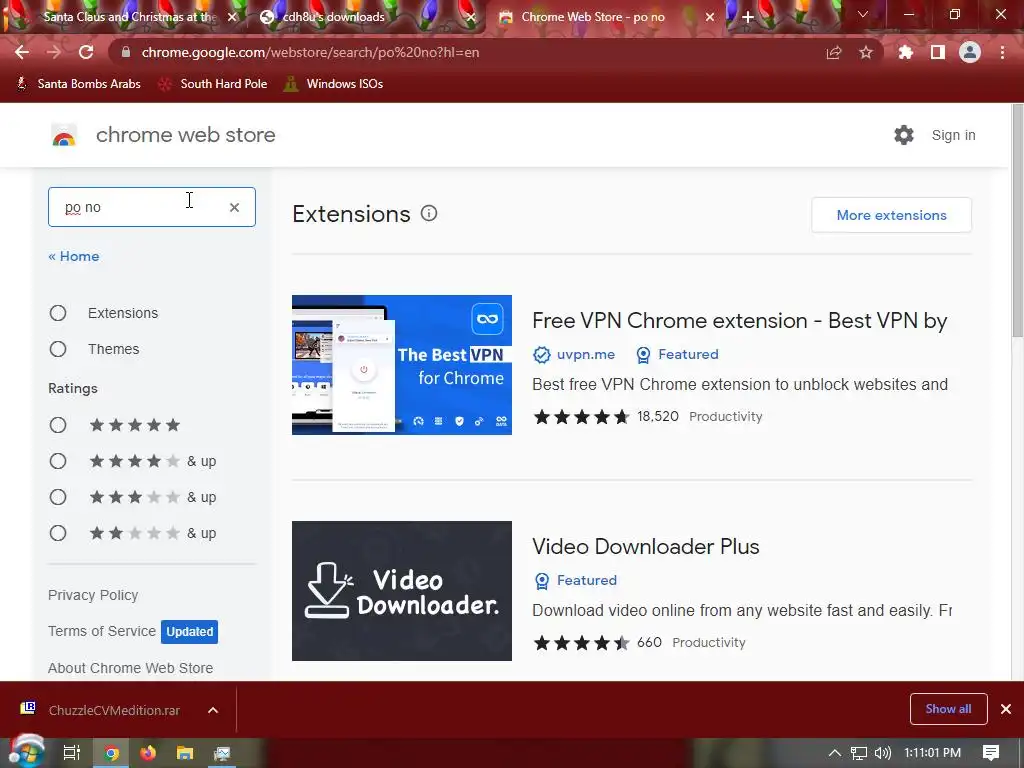Open the volume control in the tray

tap(883, 753)
